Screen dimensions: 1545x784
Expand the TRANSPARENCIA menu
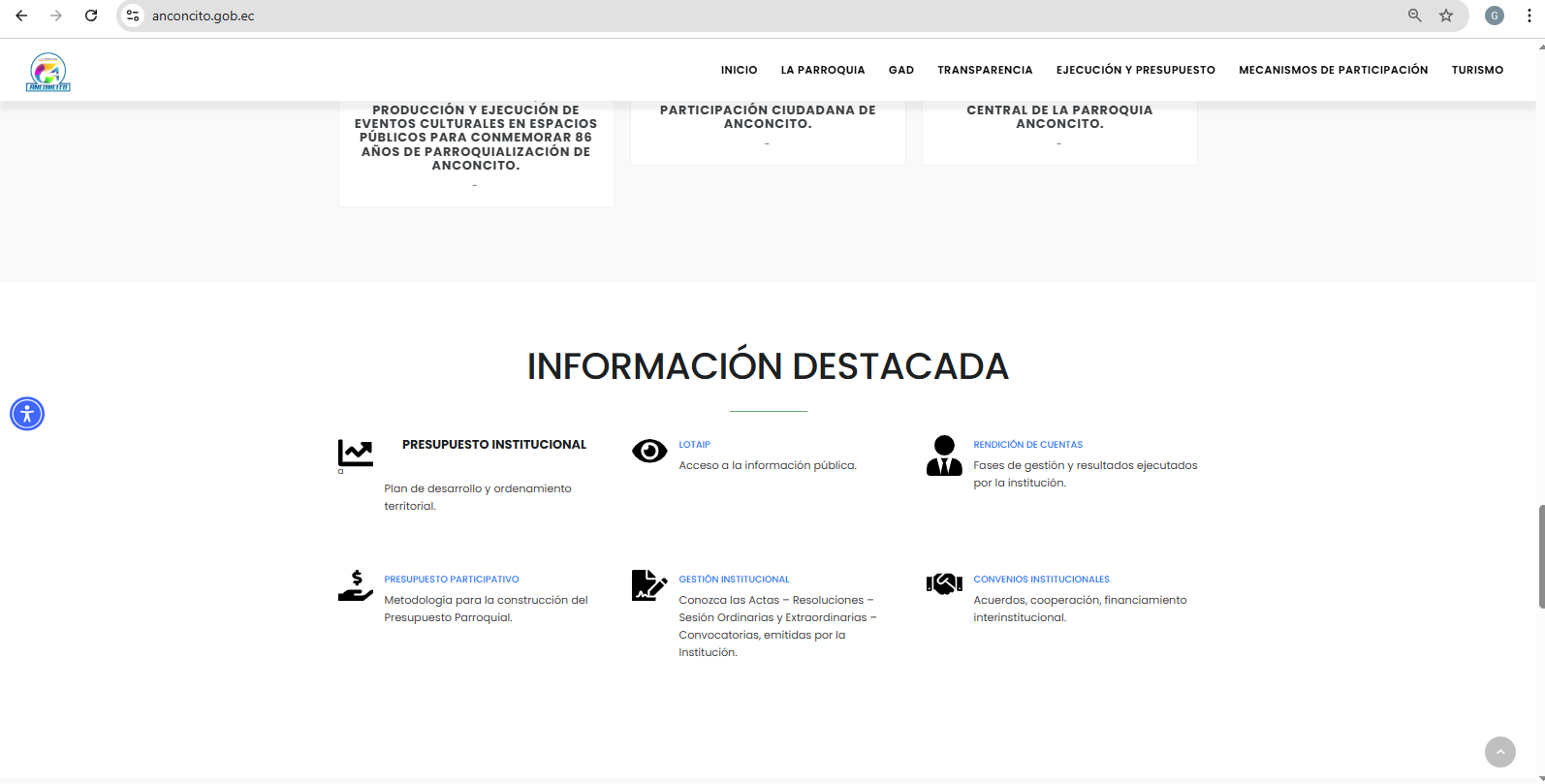tap(985, 70)
